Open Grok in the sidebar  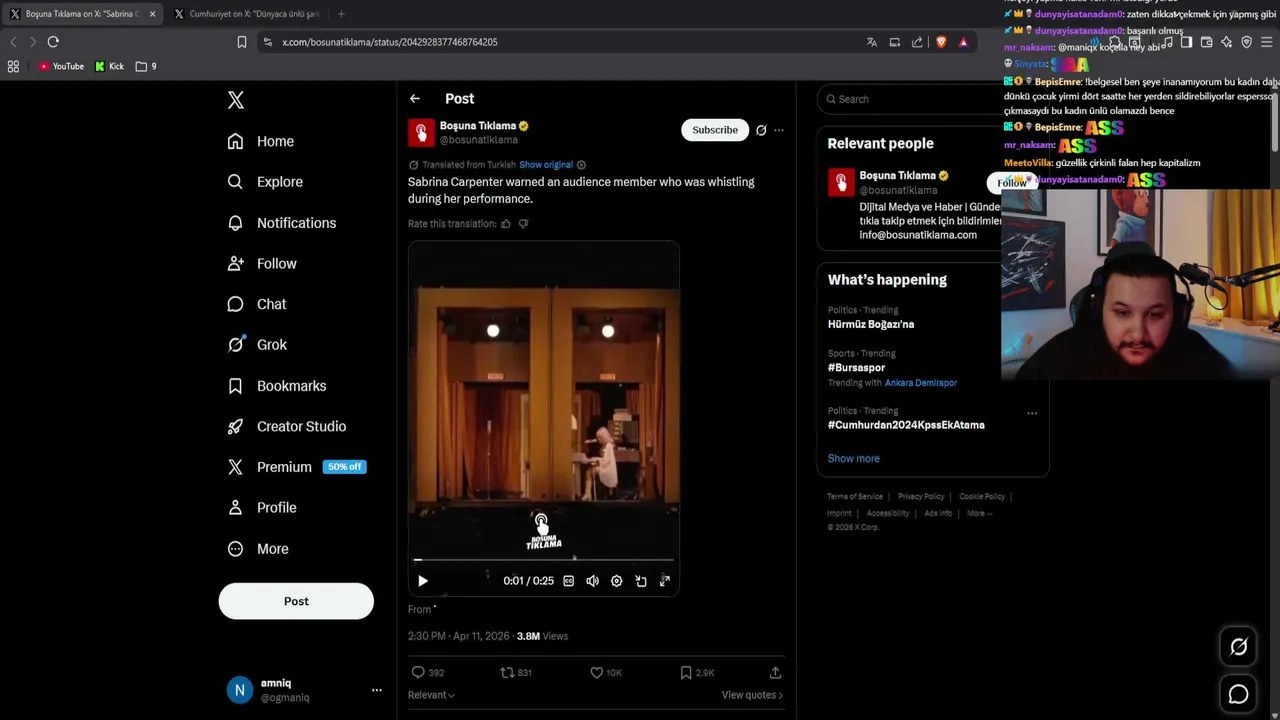(257, 345)
